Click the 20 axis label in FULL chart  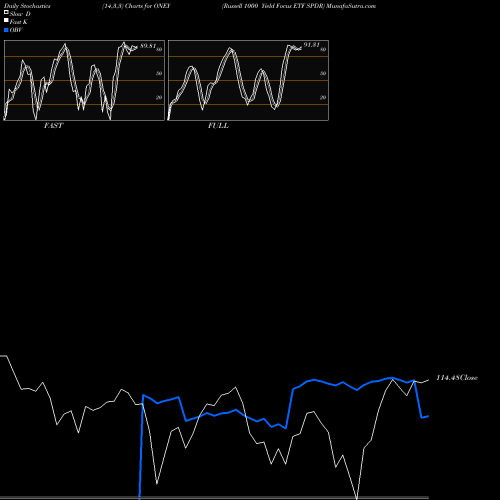coord(323,97)
